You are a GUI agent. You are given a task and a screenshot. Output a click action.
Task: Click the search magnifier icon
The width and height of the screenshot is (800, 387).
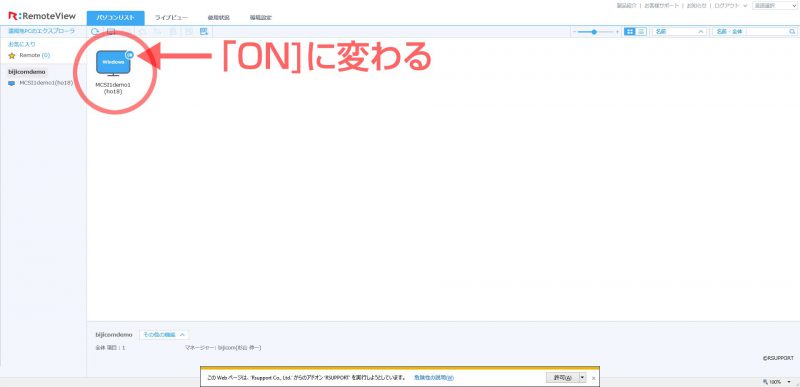tap(792, 32)
